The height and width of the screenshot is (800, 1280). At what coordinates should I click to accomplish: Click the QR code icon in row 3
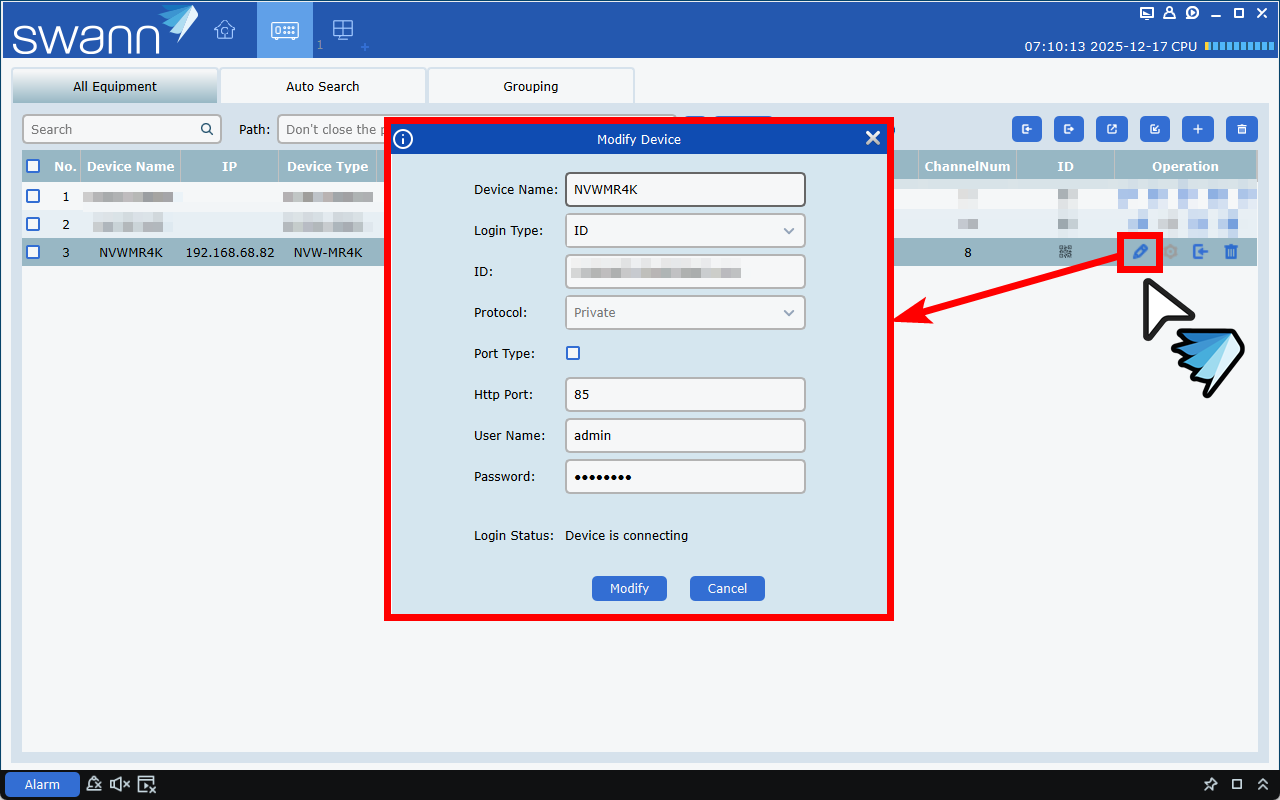[x=1065, y=252]
